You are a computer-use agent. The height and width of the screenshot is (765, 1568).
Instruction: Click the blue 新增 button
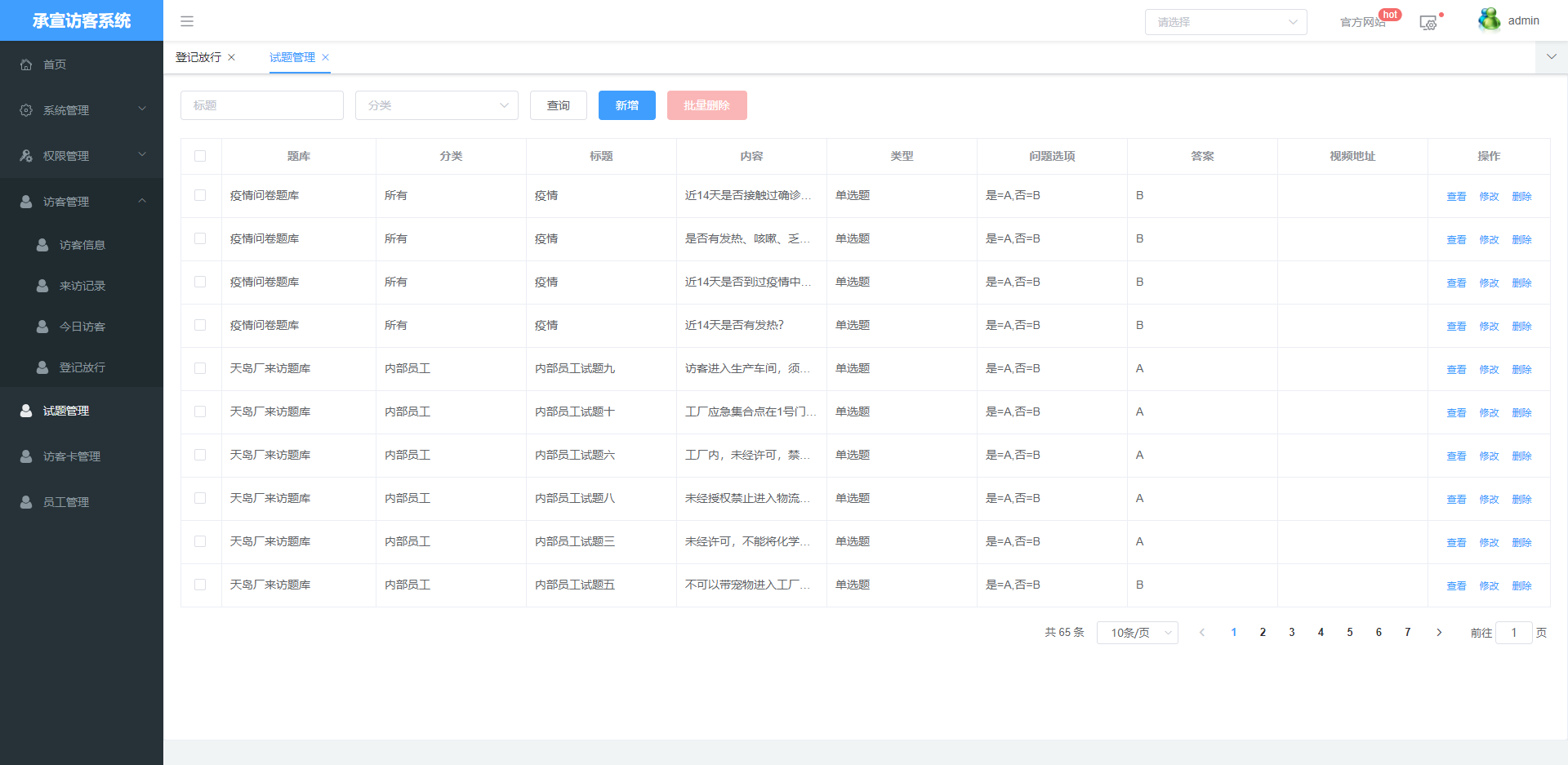(626, 105)
